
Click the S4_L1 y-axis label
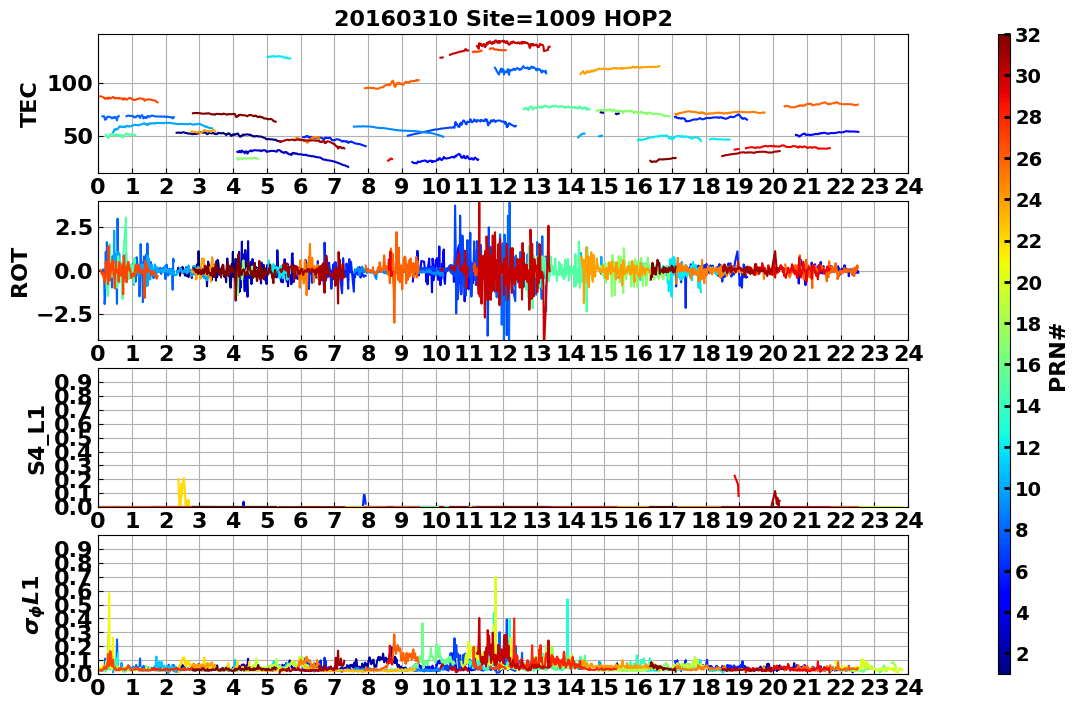(x=36, y=440)
